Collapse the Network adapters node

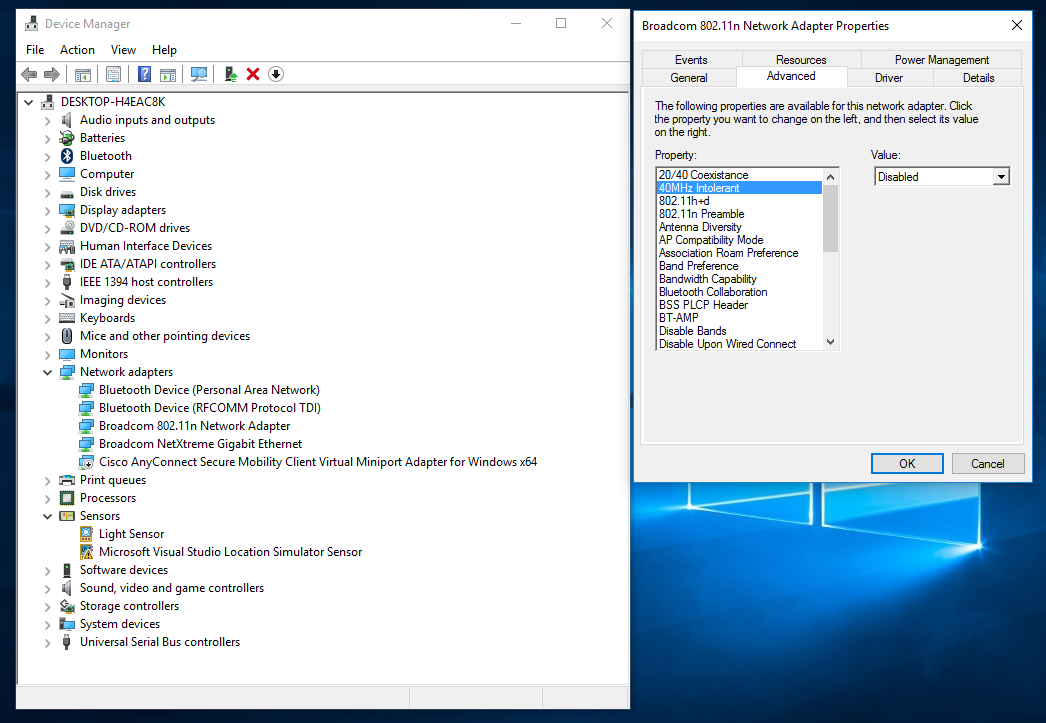(x=46, y=371)
